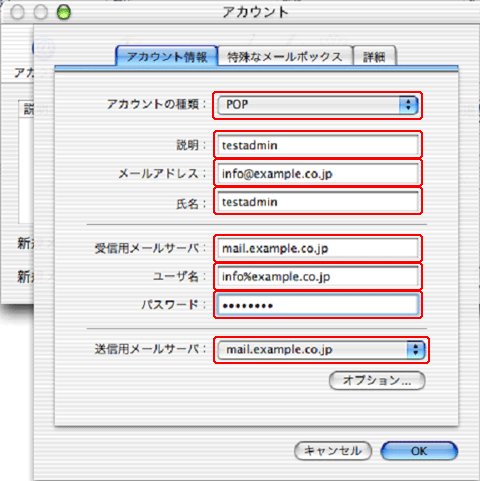Click the ユーザ名 input field
The height and width of the screenshot is (481, 480).
coord(318,277)
